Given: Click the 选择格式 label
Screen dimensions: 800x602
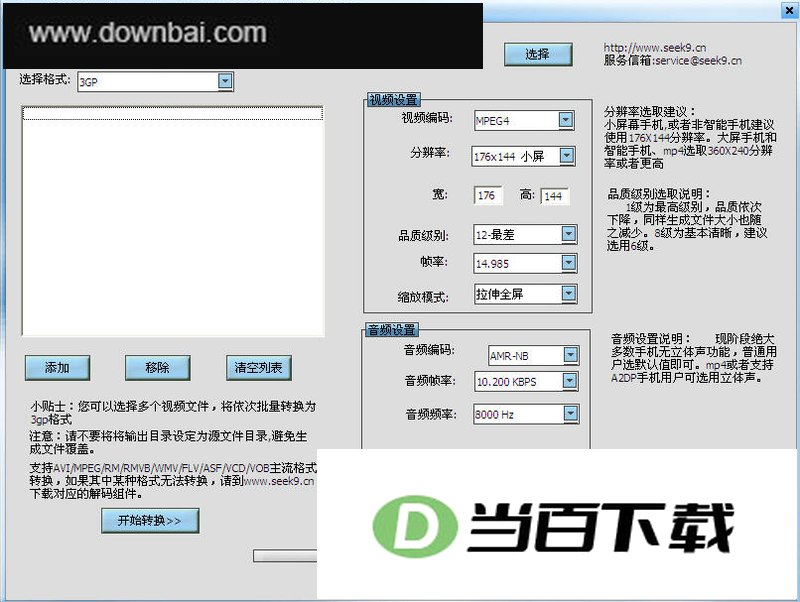Looking at the screenshot, I should (x=44, y=79).
